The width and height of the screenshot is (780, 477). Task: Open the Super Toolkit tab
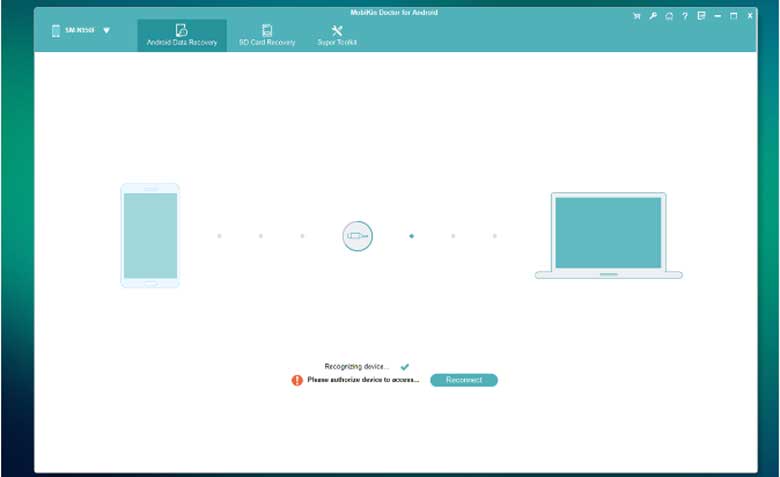[x=337, y=35]
